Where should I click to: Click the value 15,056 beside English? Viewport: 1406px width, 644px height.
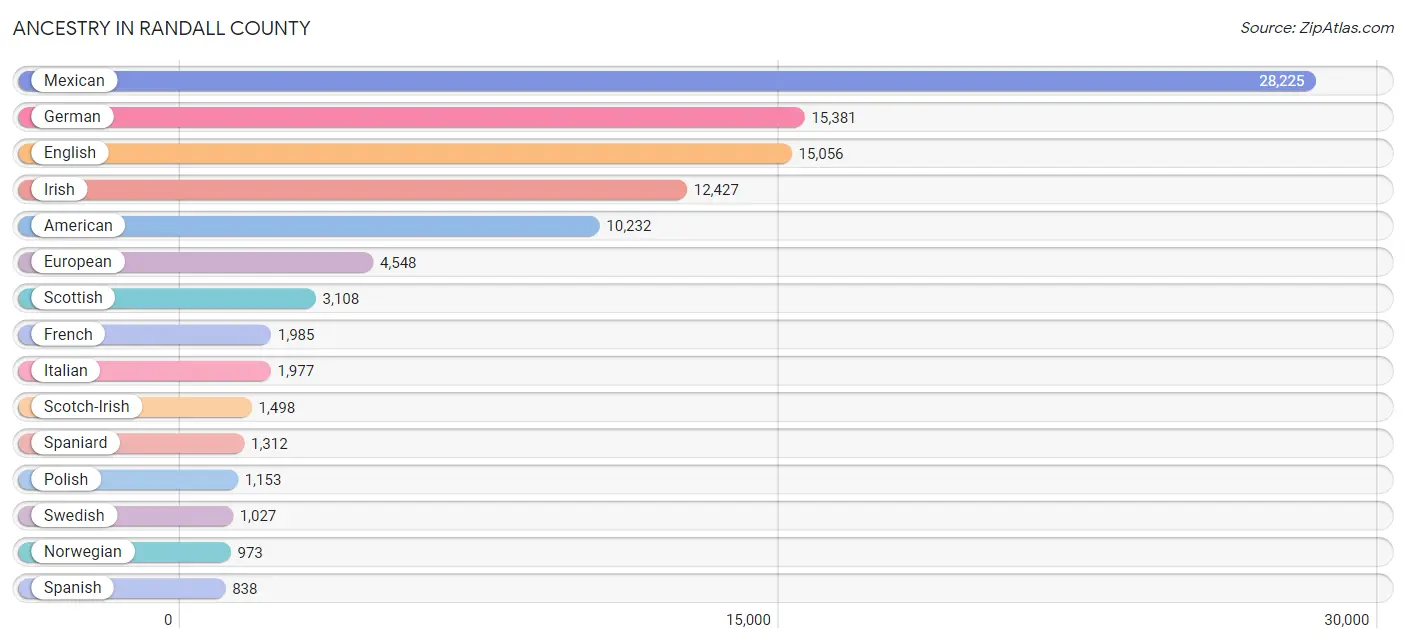click(x=822, y=154)
